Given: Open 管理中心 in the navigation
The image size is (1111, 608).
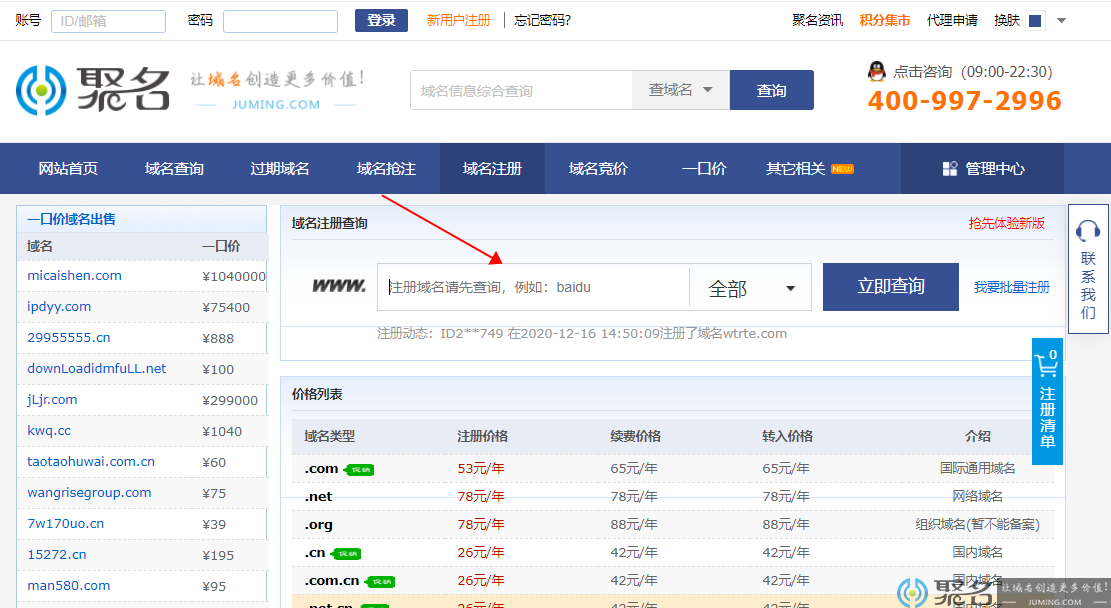Looking at the screenshot, I should [x=982, y=169].
